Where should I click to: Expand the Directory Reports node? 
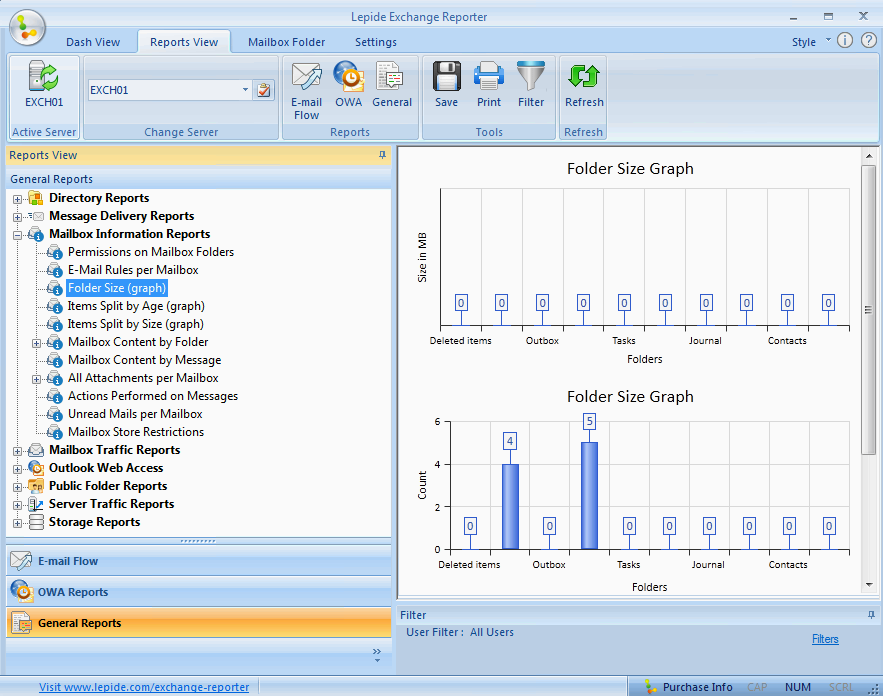pyautogui.click(x=17, y=199)
